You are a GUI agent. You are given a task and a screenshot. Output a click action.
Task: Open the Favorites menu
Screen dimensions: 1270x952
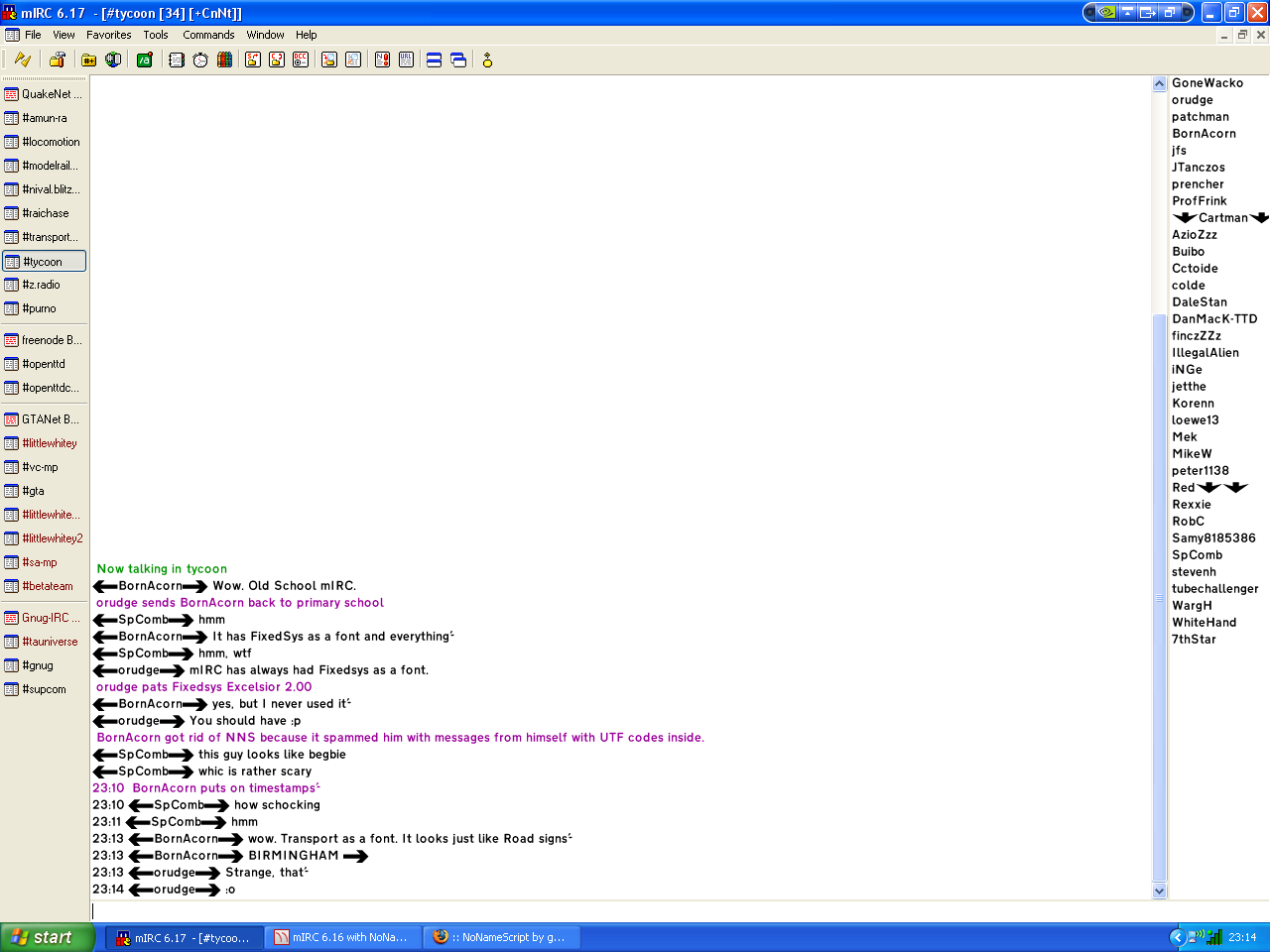click(109, 35)
